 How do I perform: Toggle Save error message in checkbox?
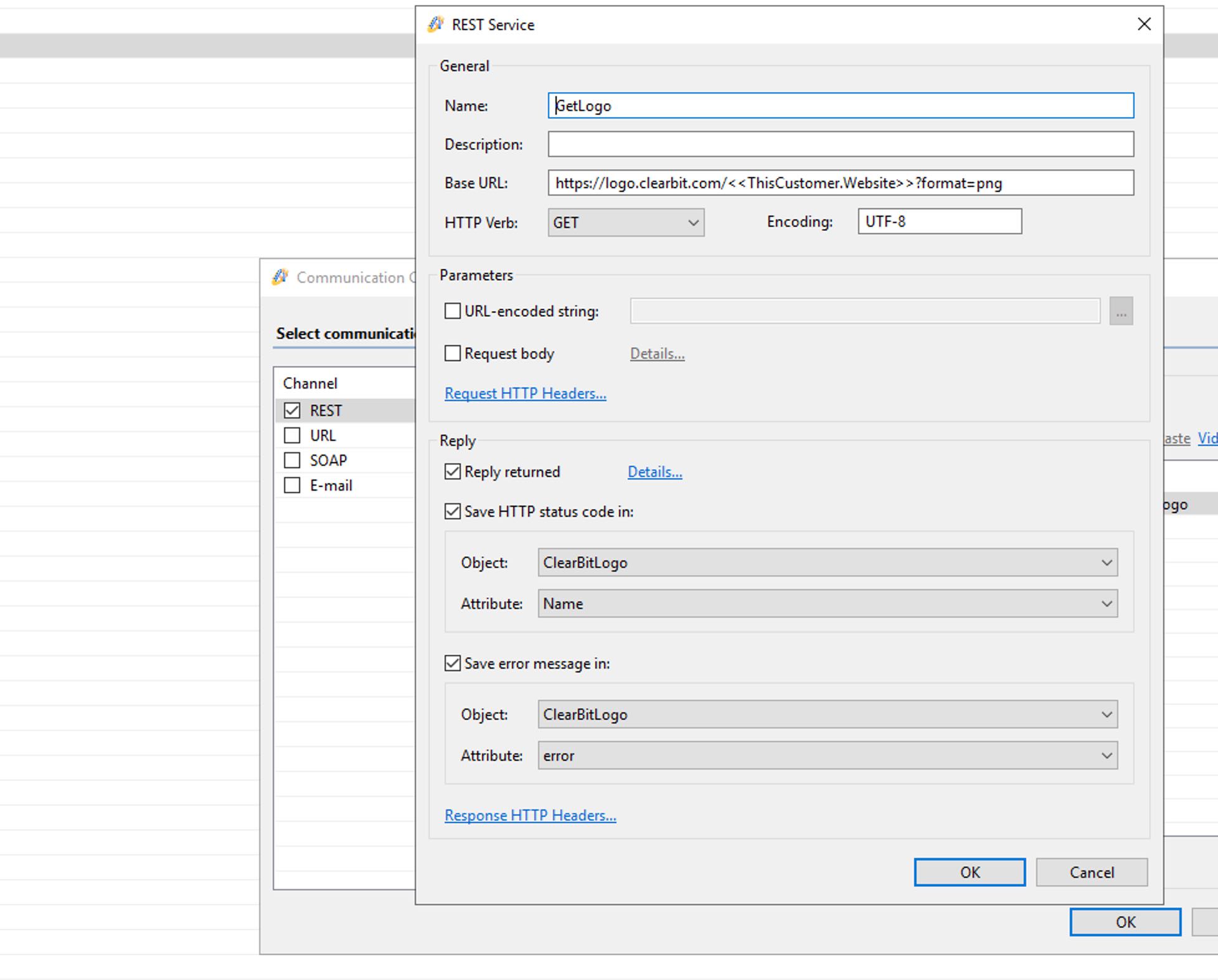[453, 663]
